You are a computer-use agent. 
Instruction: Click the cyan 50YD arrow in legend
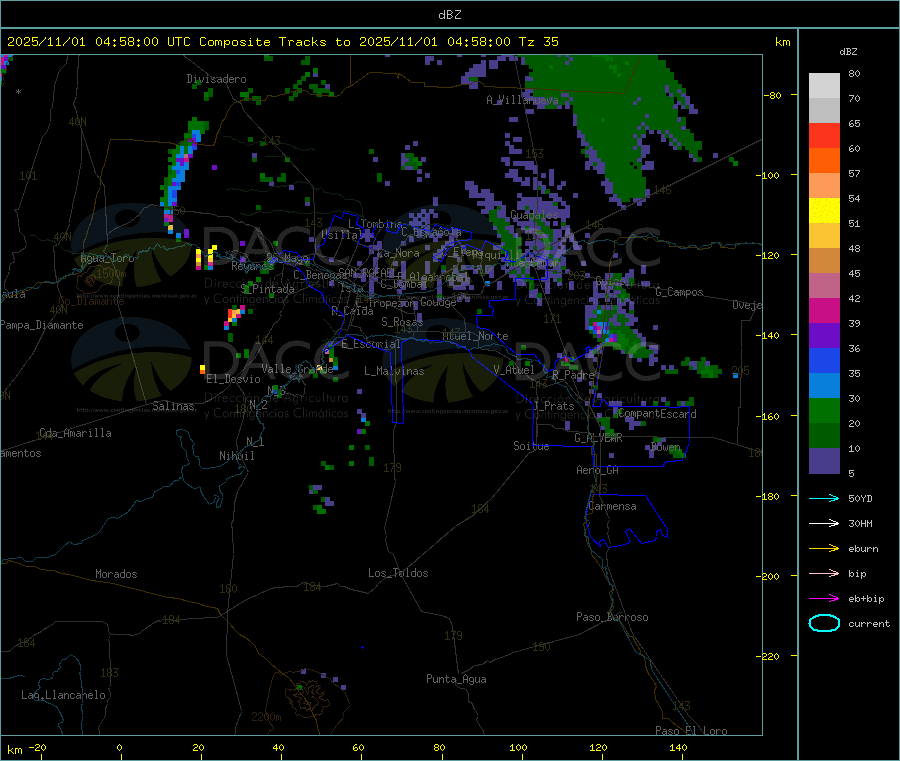coord(824,498)
